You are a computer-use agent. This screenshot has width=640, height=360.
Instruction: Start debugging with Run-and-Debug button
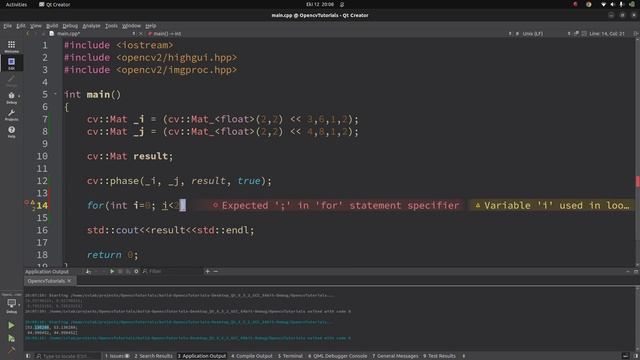(x=11, y=338)
